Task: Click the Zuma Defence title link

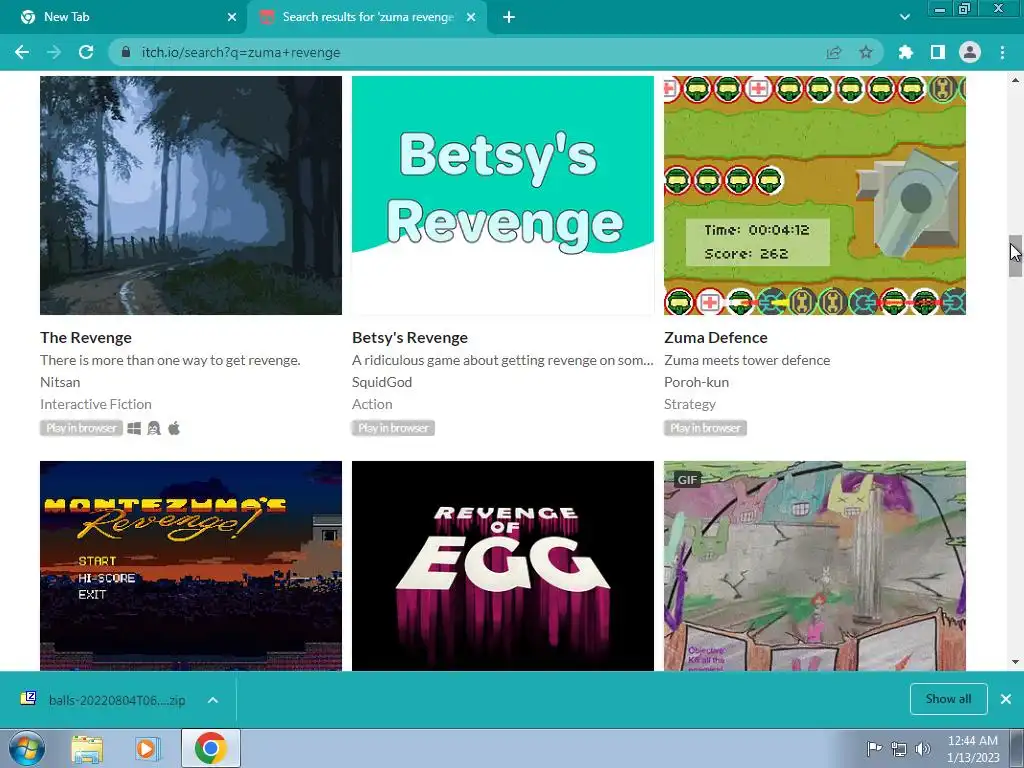Action: [x=716, y=338]
